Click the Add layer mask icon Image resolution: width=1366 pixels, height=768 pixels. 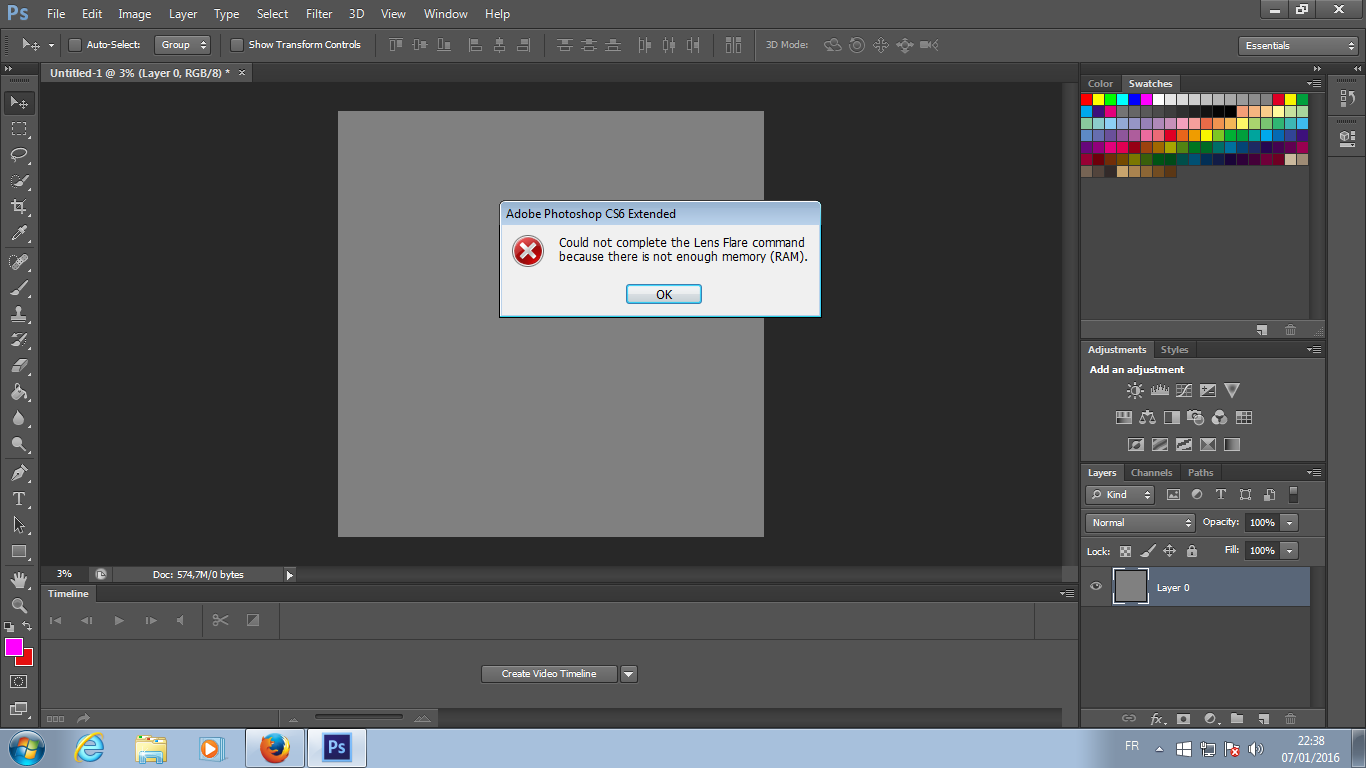click(x=1183, y=719)
